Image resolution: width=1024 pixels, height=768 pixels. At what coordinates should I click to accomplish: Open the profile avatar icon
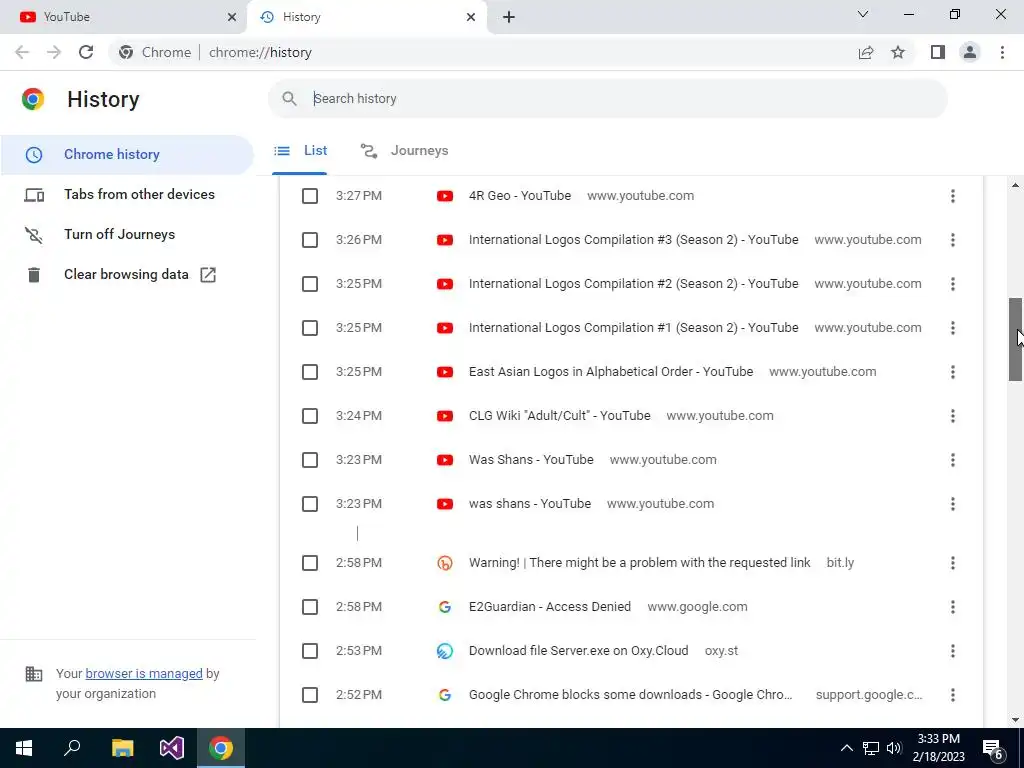coord(970,52)
